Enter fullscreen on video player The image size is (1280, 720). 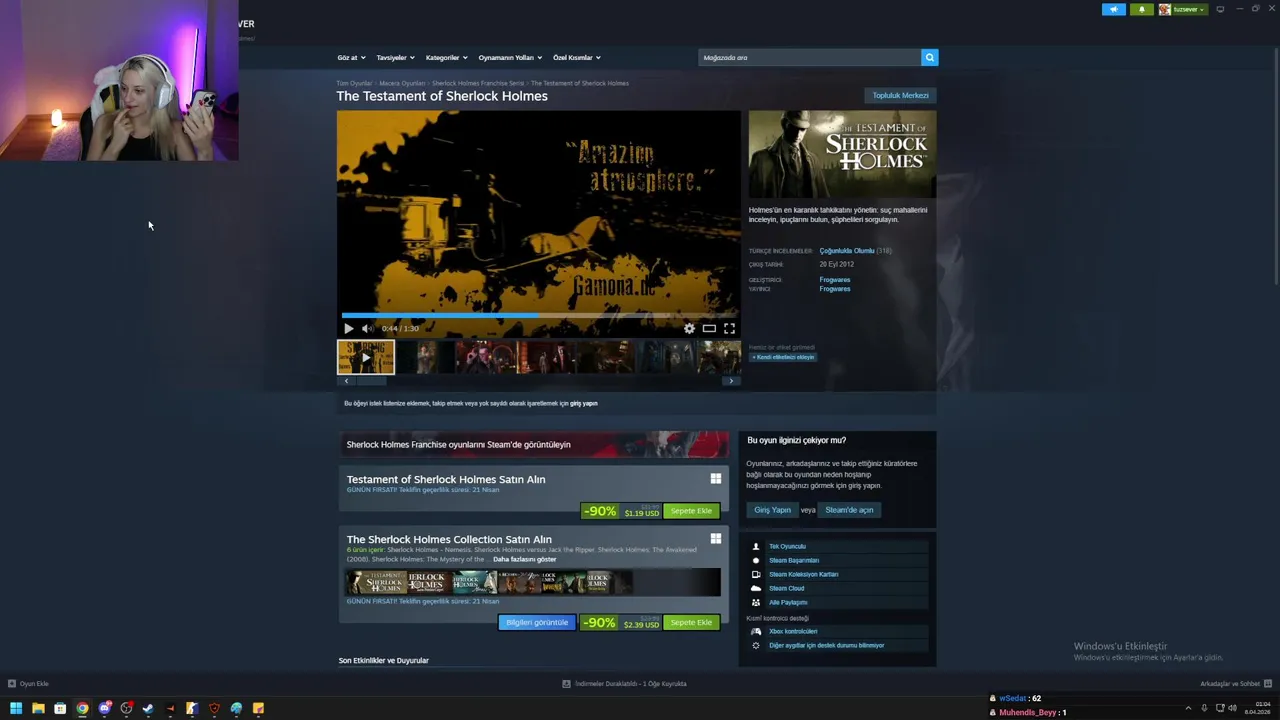[729, 328]
